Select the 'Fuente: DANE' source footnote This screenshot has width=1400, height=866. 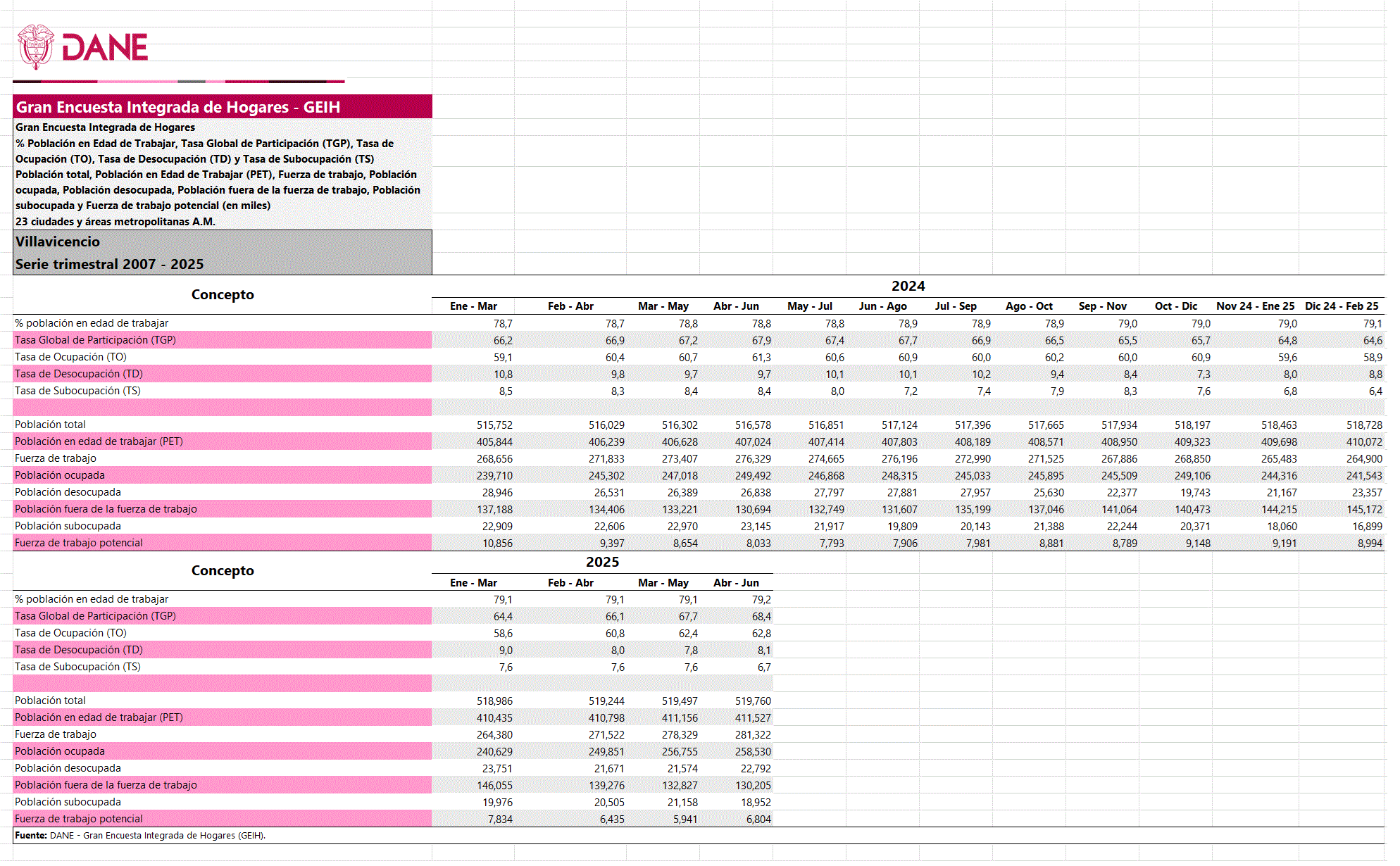coord(140,836)
